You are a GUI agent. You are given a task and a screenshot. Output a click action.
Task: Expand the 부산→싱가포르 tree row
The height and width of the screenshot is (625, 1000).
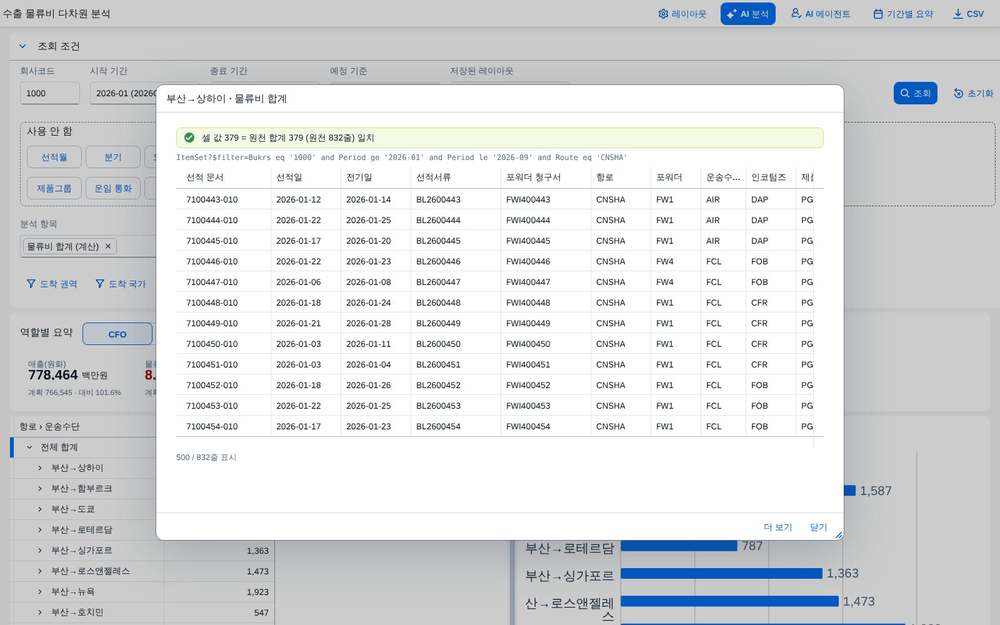[x=40, y=550]
